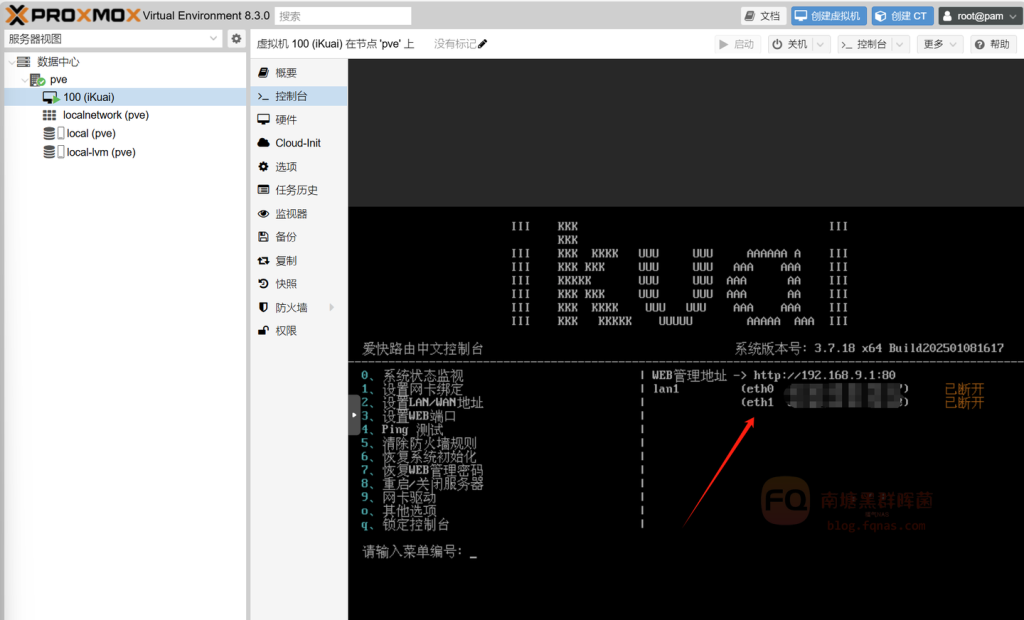Expand the 防火墙 firewall submenu arrow
The width and height of the screenshot is (1024, 620).
tap(332, 308)
